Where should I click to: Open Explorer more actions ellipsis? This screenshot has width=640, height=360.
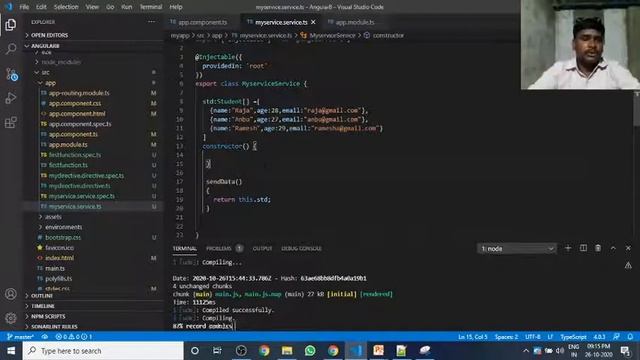point(151,22)
